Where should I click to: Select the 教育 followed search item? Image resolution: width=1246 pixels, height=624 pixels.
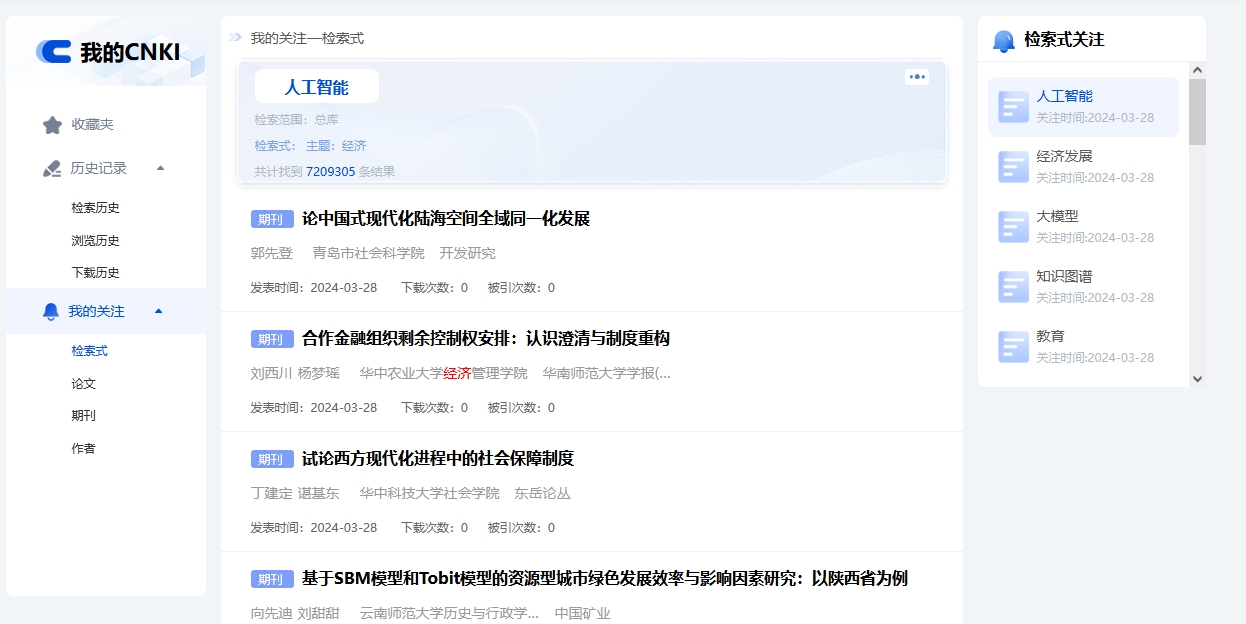1050,337
